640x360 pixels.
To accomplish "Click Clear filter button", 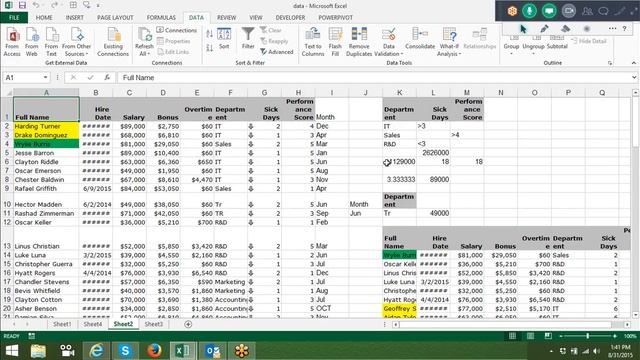I will coord(271,30).
